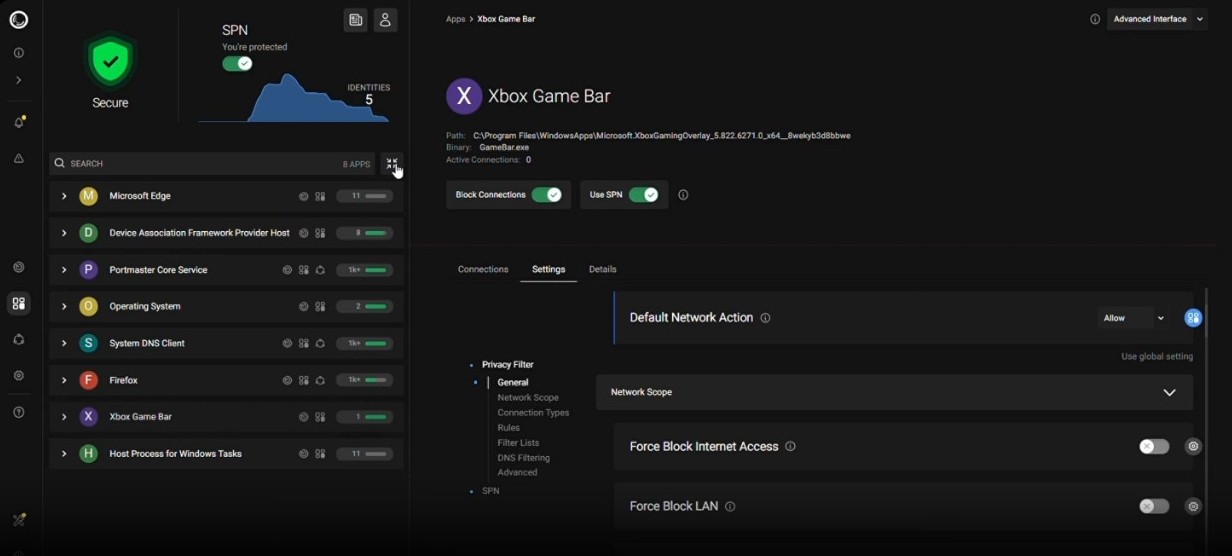Click the collapse icon next to the search bar
1232x556 pixels.
[x=391, y=163]
